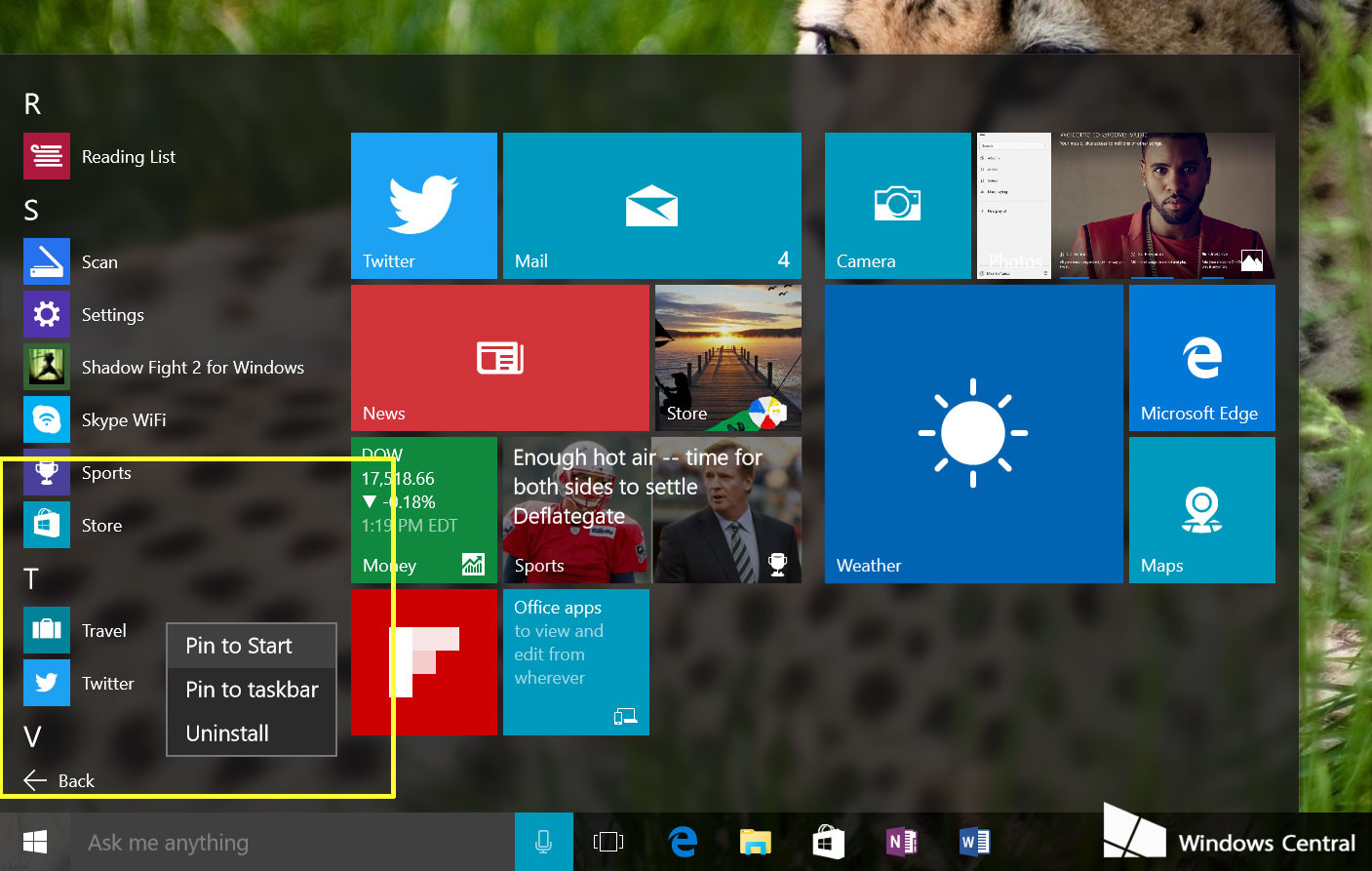Open Settings gear icon in app list
Viewport: 1372px width, 871px height.
pyautogui.click(x=47, y=314)
